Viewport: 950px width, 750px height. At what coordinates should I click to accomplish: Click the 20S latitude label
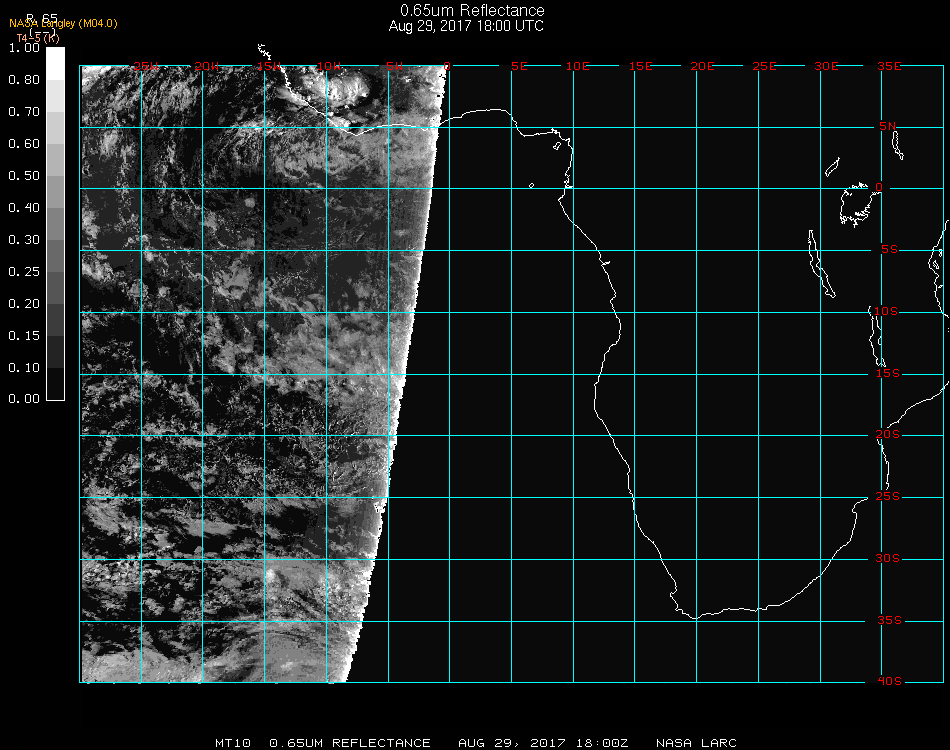(888, 435)
